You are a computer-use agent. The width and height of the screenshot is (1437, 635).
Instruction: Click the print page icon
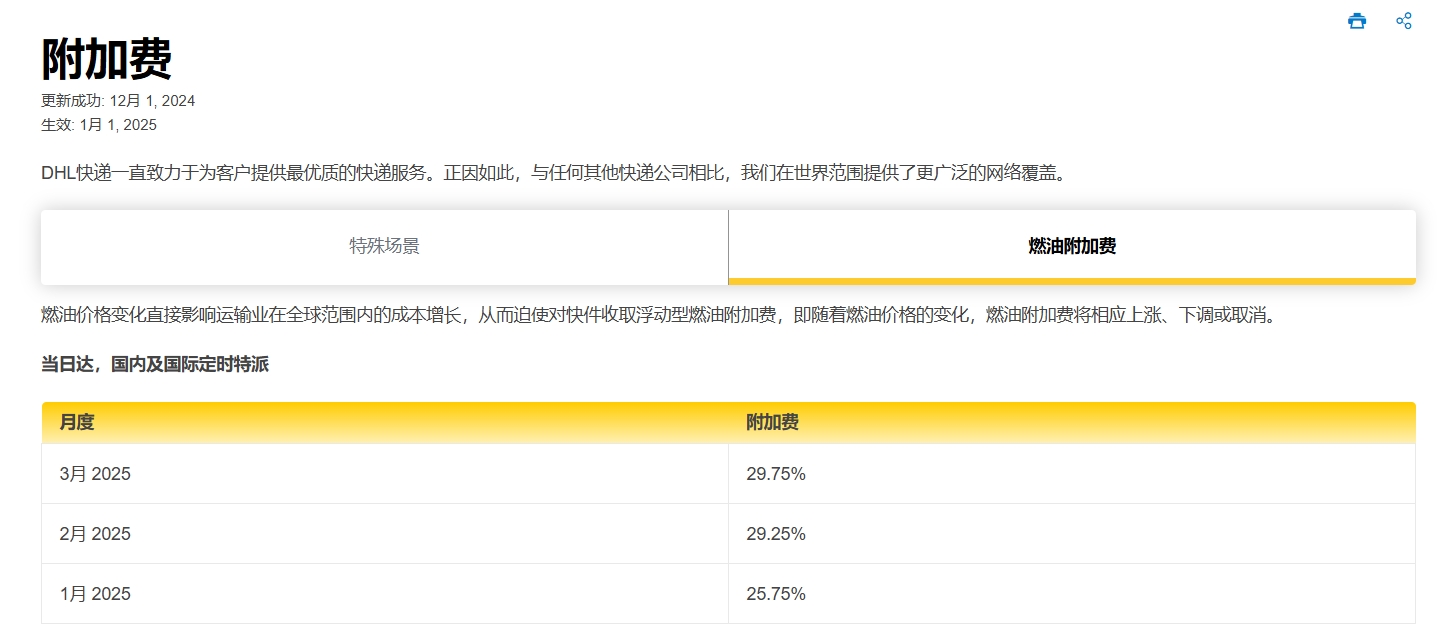[x=1356, y=21]
